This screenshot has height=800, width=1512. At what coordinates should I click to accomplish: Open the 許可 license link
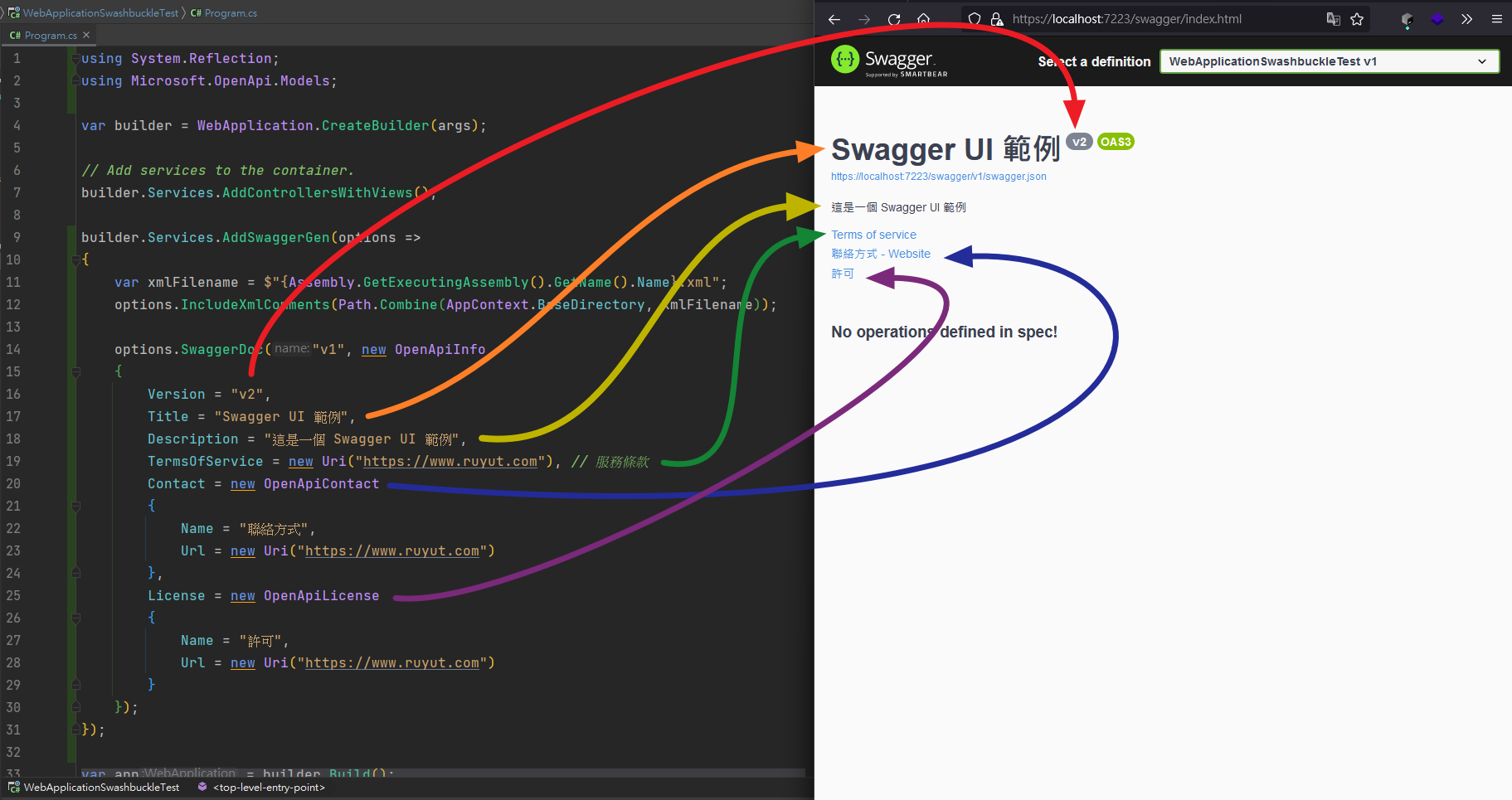[x=843, y=274]
